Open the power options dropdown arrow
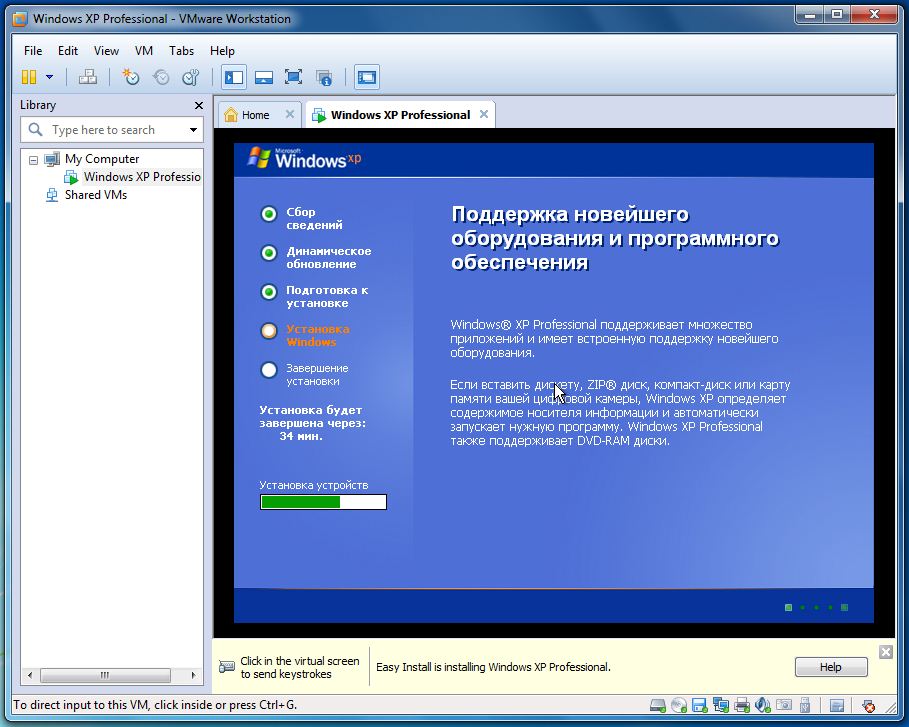The height and width of the screenshot is (727, 909). click(49, 77)
